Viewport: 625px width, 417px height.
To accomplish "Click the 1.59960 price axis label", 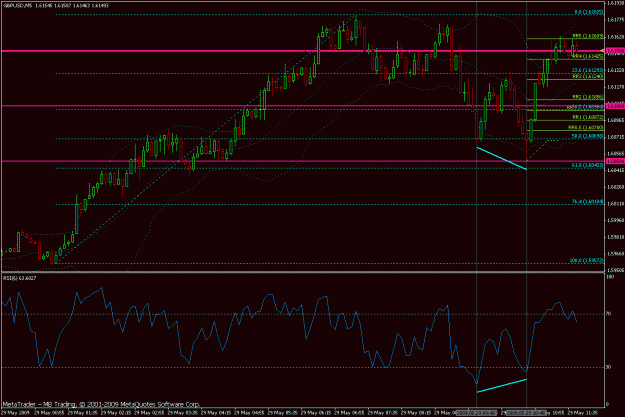I will pyautogui.click(x=615, y=220).
